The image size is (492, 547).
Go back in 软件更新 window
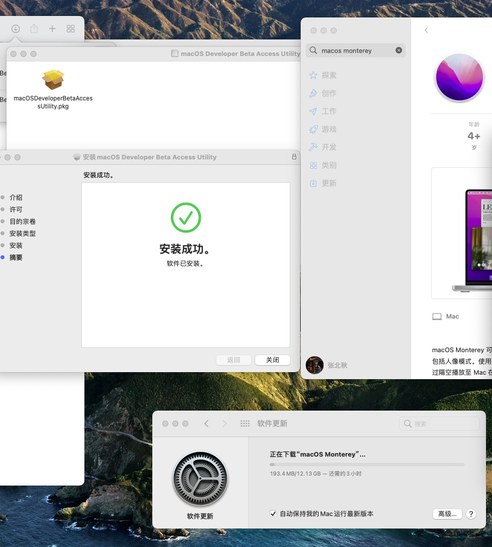coord(207,424)
